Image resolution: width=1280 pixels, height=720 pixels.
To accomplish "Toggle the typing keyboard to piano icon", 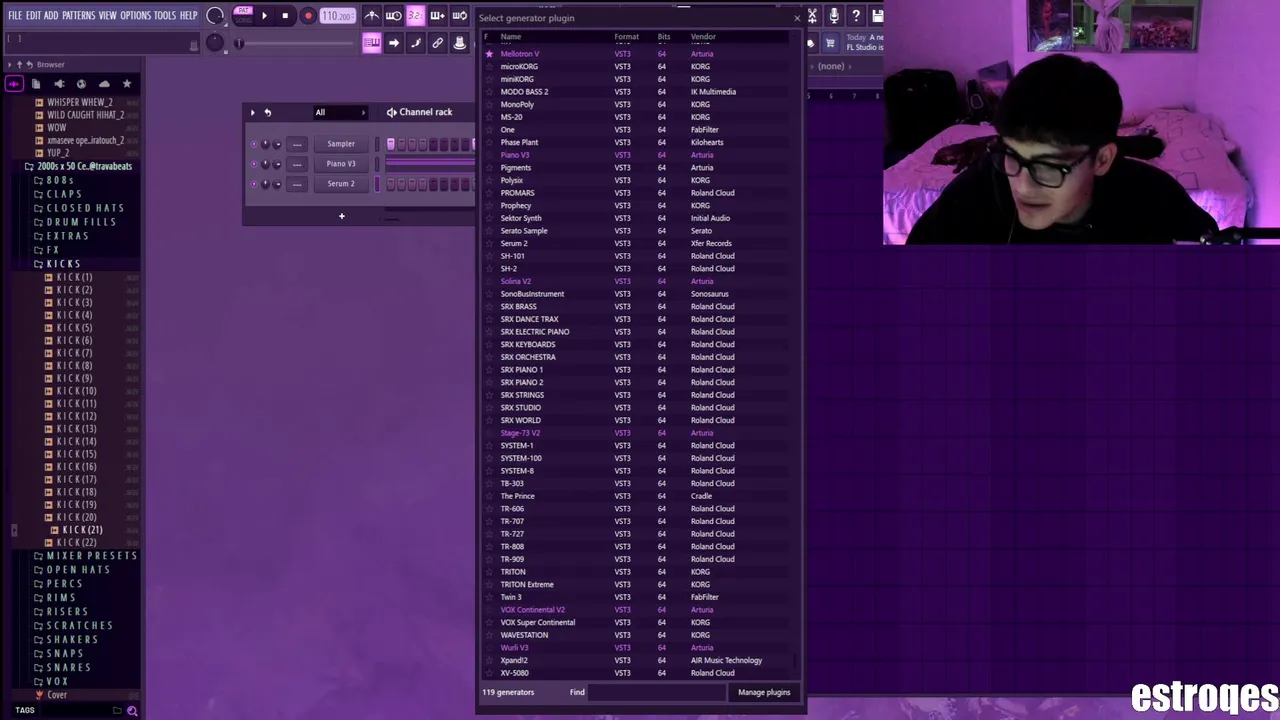I will tap(372, 43).
